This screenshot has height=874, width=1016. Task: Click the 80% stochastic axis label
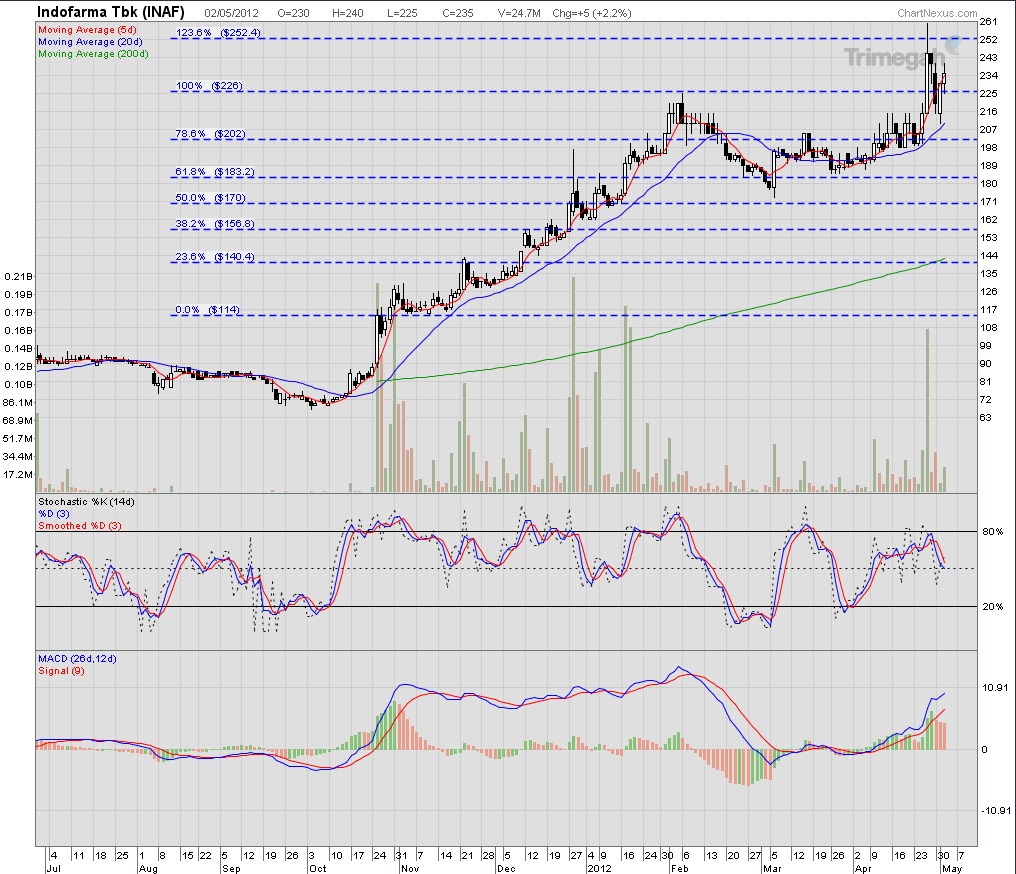click(x=993, y=531)
